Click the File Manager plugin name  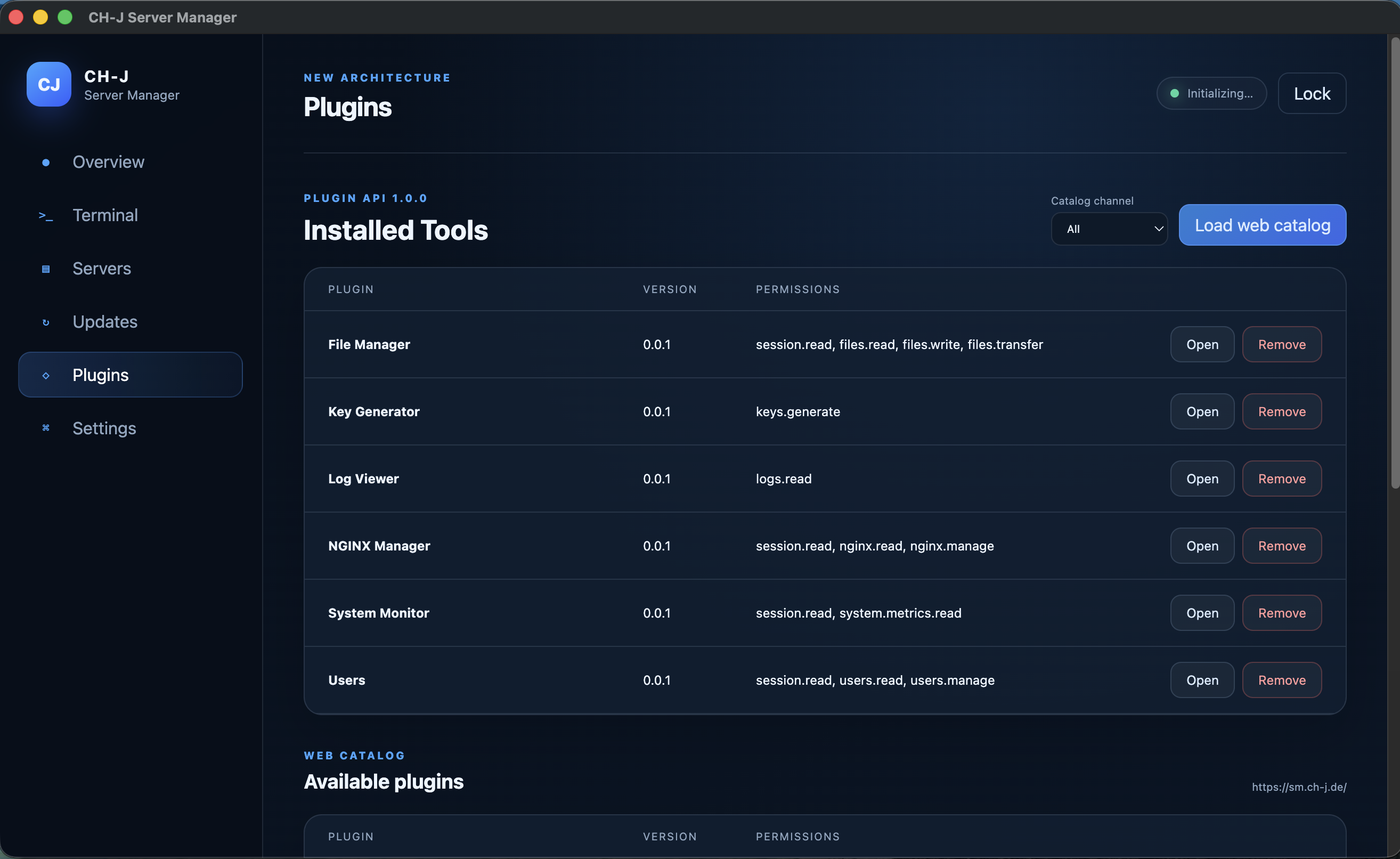click(x=369, y=345)
